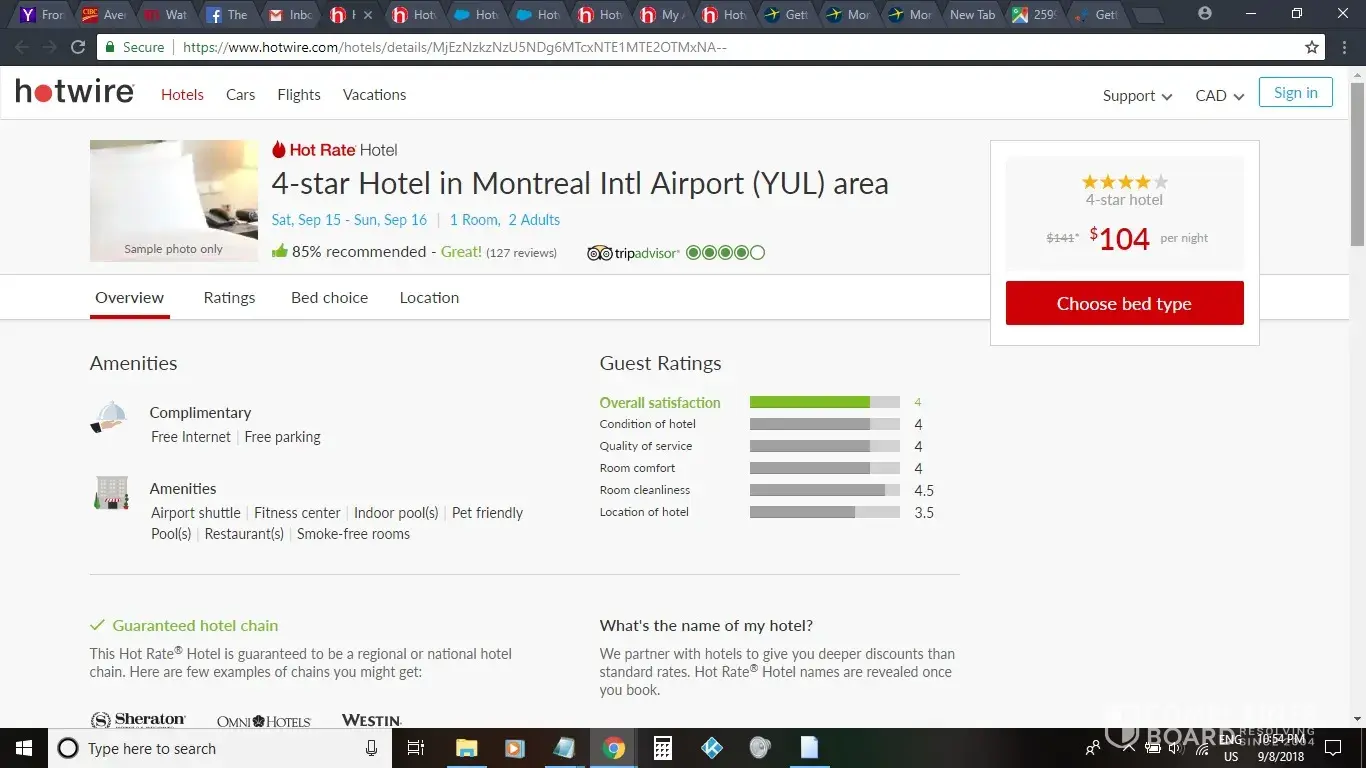
Task: Click the Sign in button
Action: point(1295,93)
